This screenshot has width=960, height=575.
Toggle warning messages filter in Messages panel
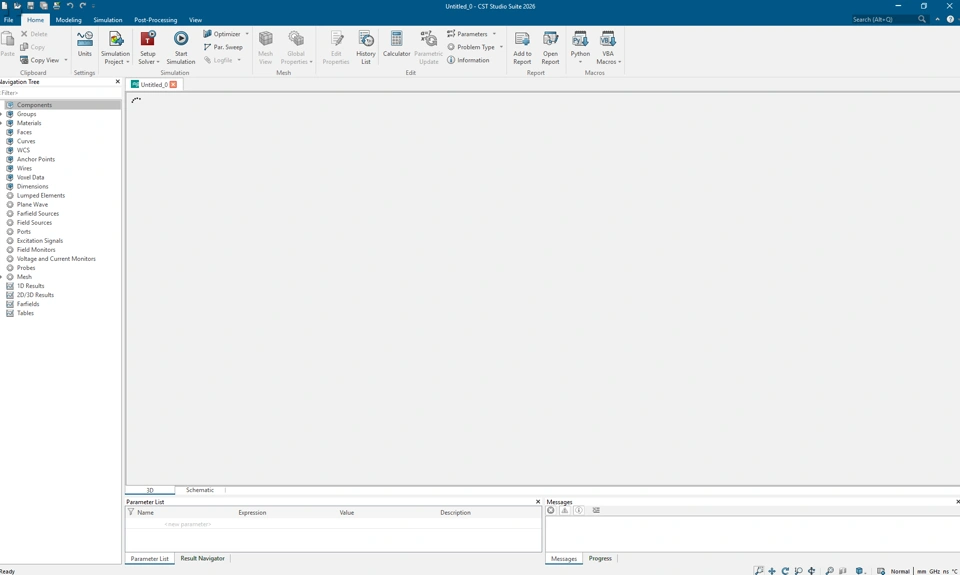click(x=564, y=510)
